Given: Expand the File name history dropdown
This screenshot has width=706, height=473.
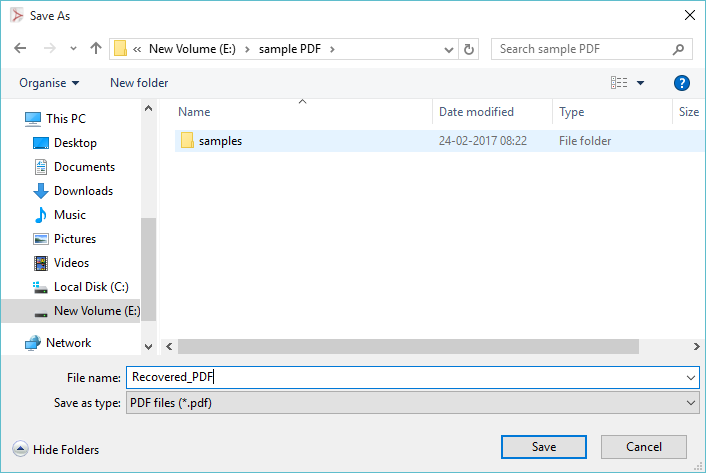Looking at the screenshot, I should (691, 378).
